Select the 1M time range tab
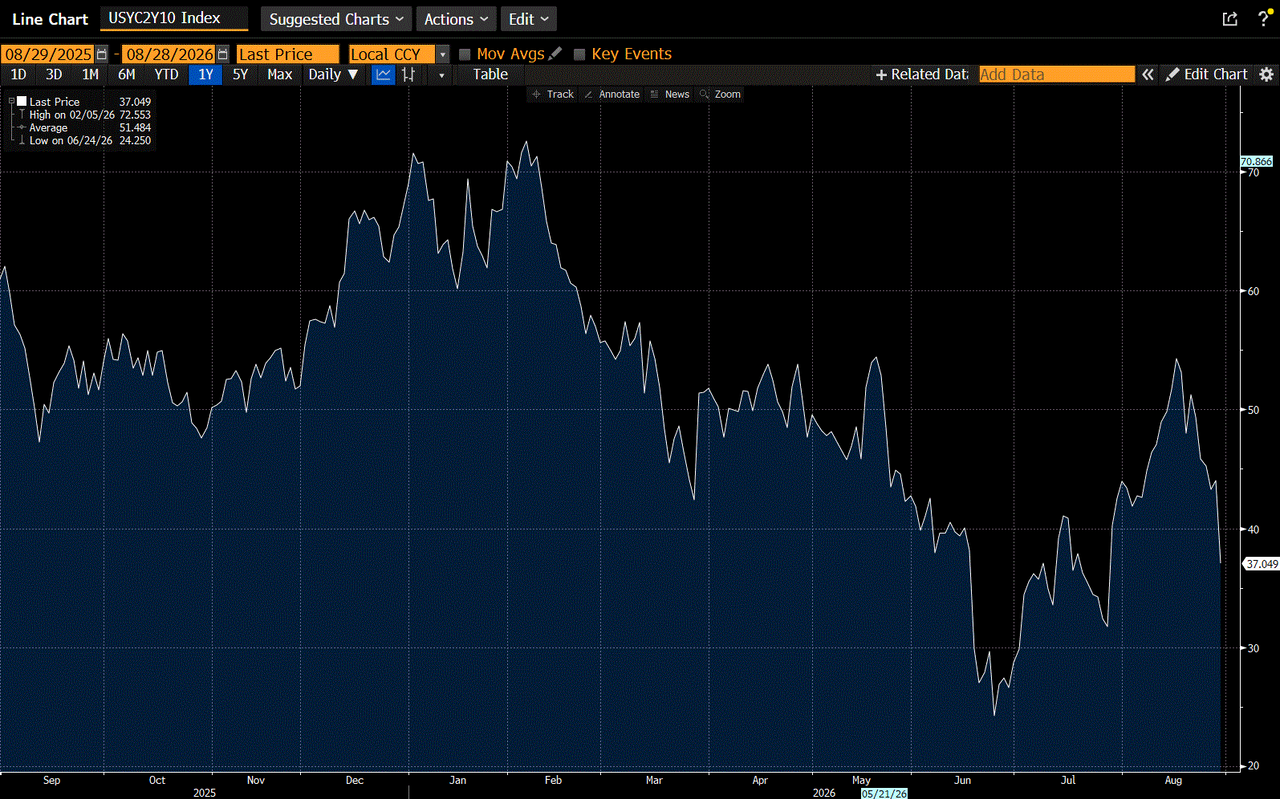This screenshot has width=1280, height=799. 90,74
